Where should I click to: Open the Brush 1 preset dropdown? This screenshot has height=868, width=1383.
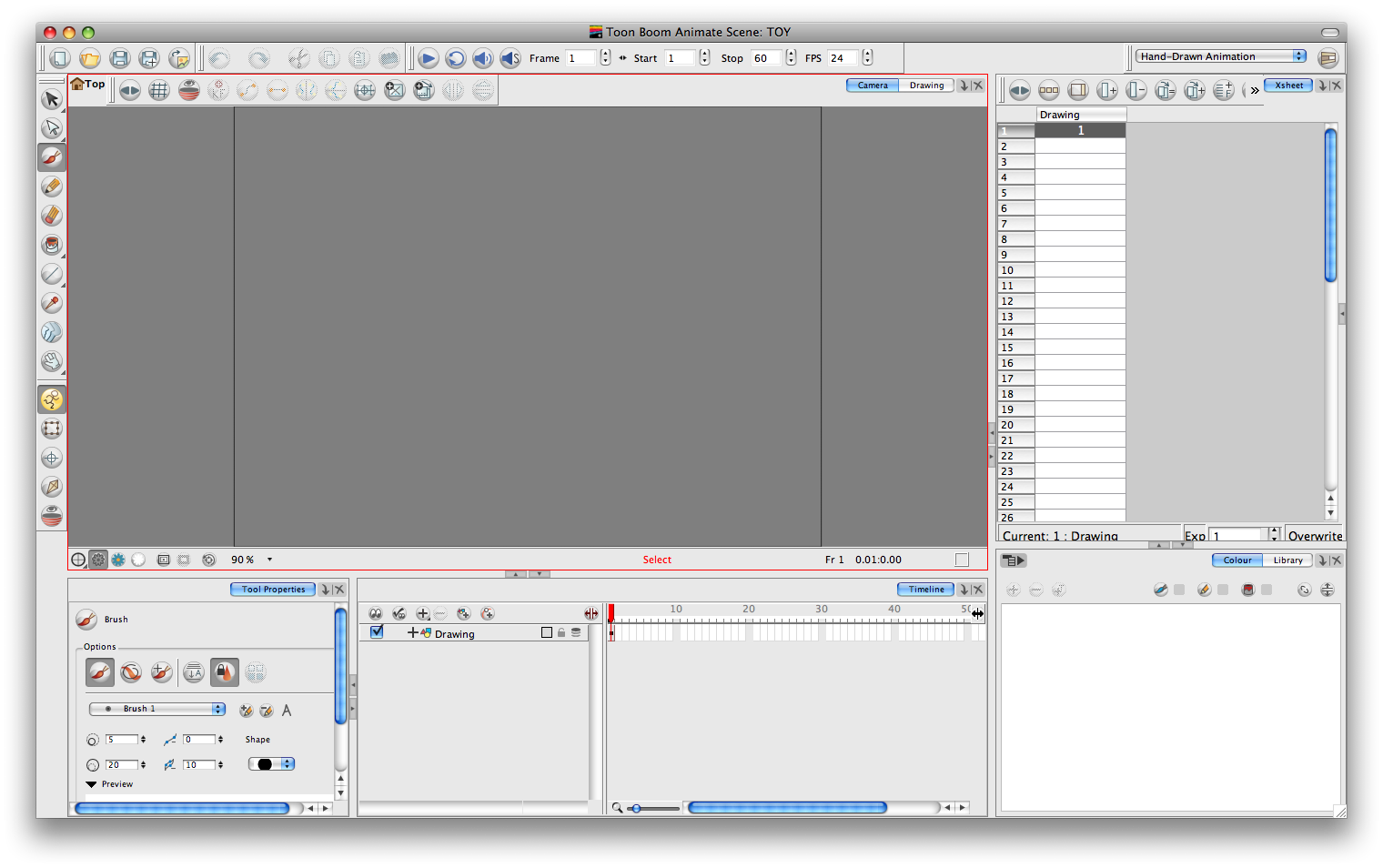click(156, 709)
